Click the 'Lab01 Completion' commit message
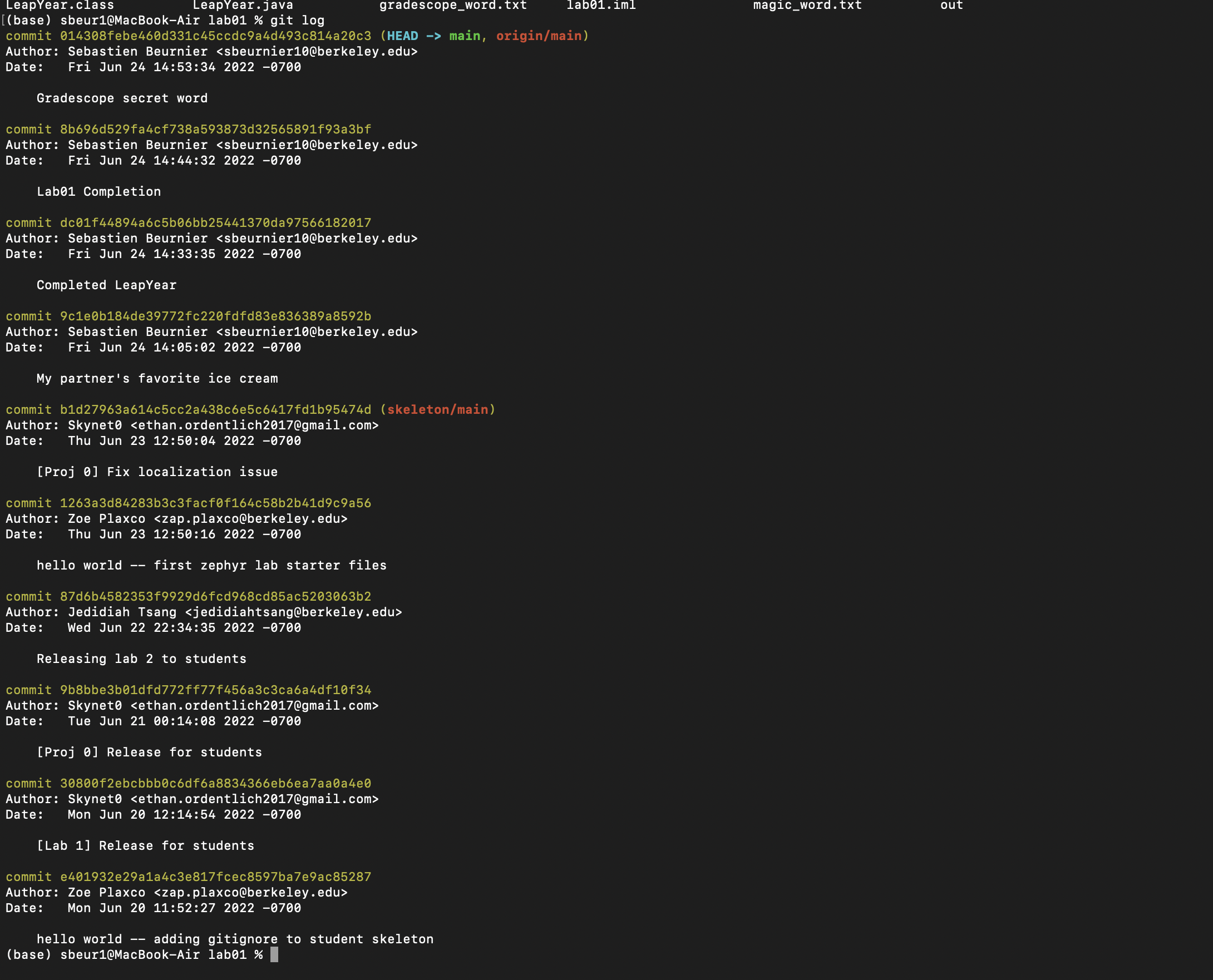Viewport: 1213px width, 980px height. (x=99, y=192)
